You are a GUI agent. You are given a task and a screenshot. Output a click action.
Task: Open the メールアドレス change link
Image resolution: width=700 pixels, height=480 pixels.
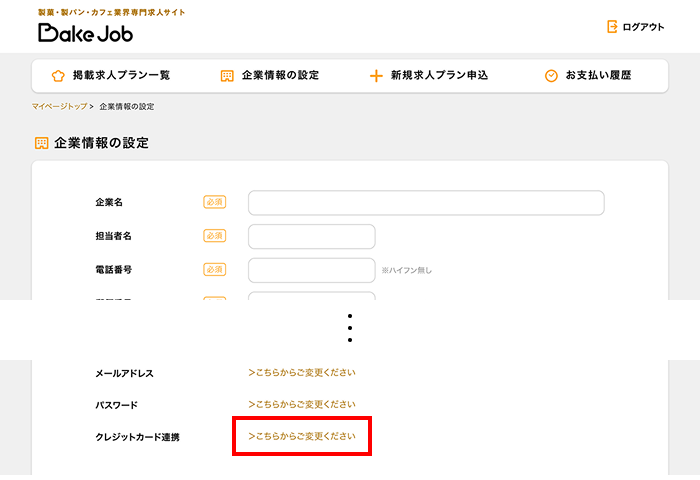point(302,373)
